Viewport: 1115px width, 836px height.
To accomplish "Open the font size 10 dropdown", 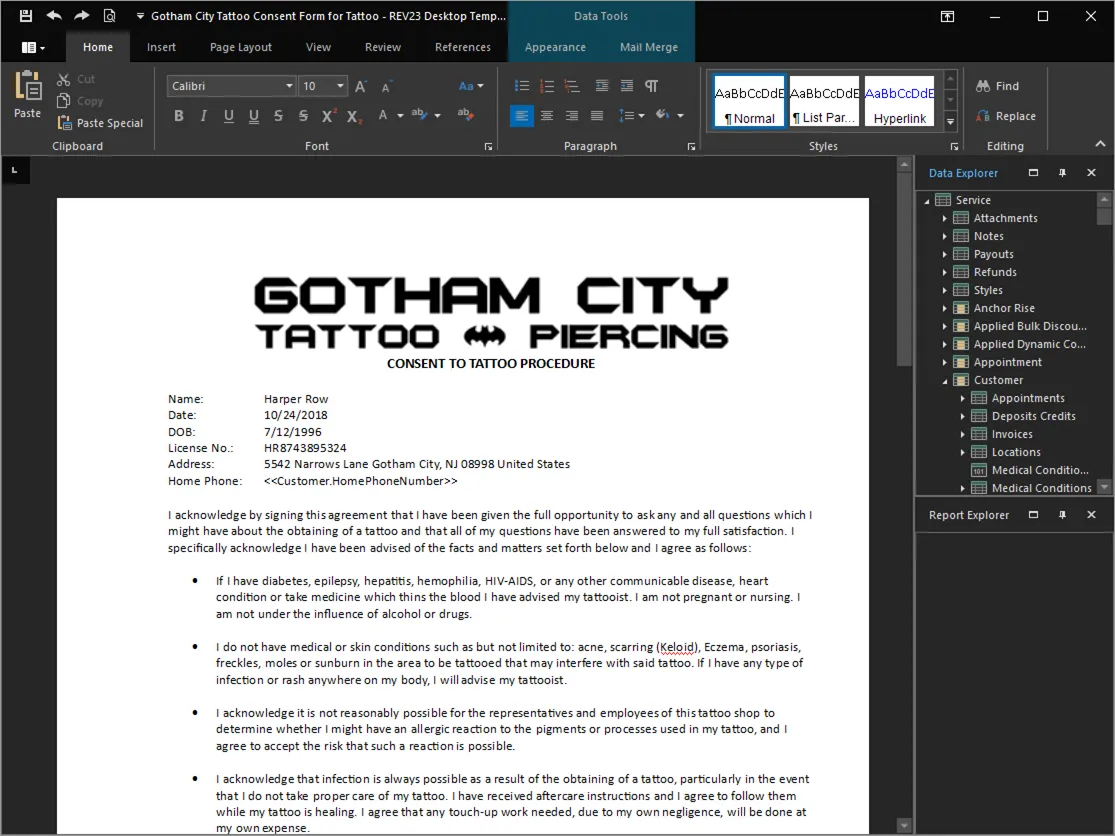I will pos(340,86).
